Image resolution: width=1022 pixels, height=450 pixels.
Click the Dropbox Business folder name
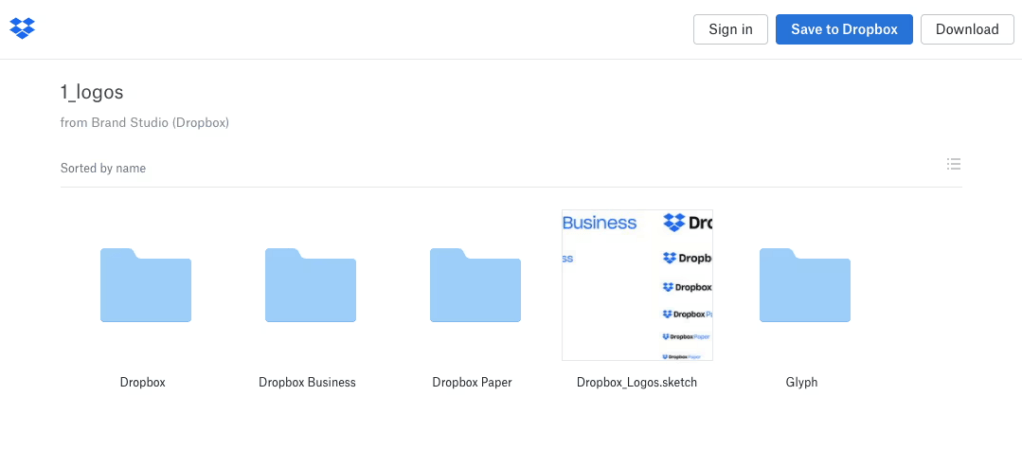(307, 382)
